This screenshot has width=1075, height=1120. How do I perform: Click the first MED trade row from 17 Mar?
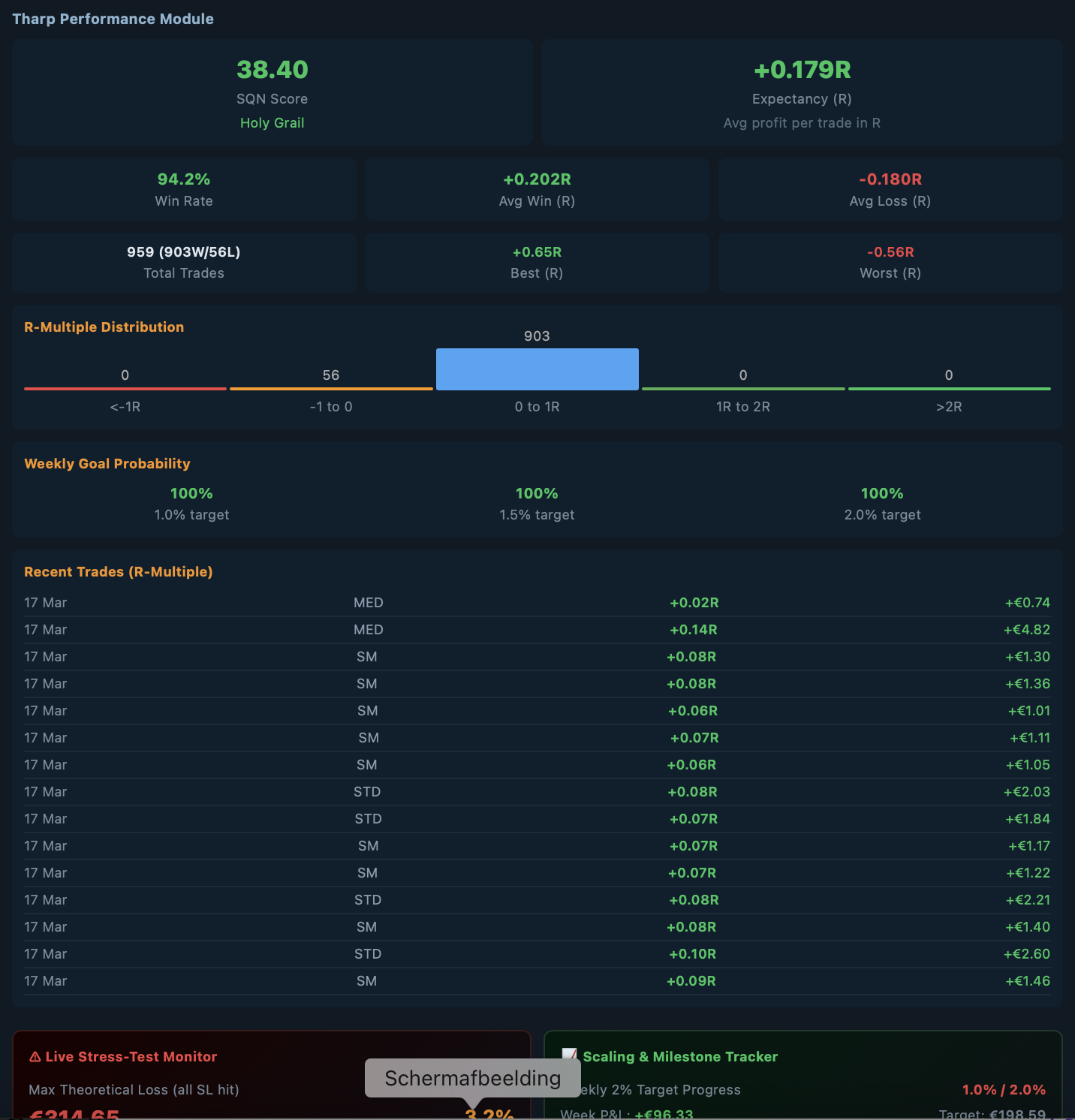click(x=537, y=602)
